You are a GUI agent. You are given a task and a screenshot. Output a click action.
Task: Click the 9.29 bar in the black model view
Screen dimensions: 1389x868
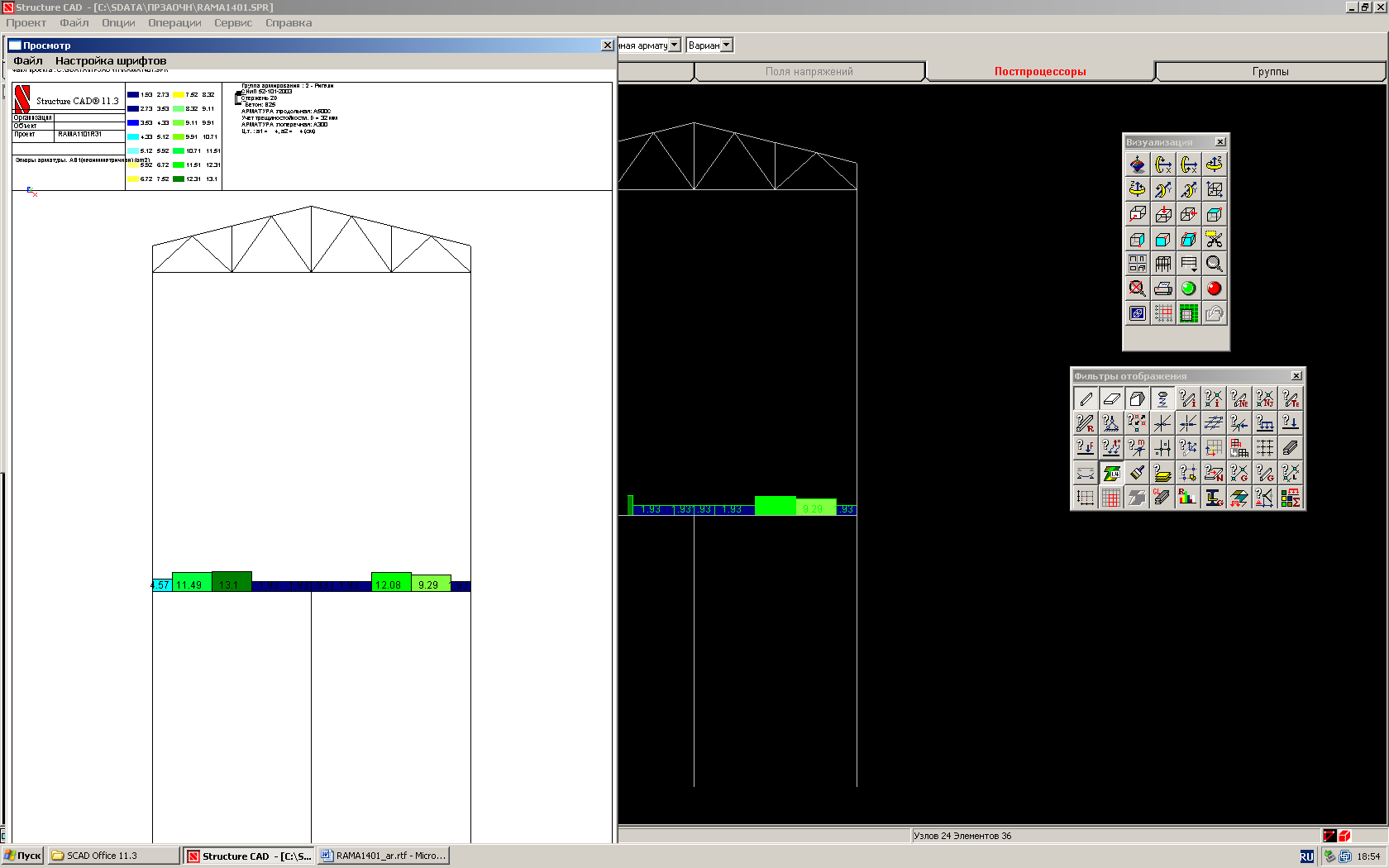coord(816,507)
